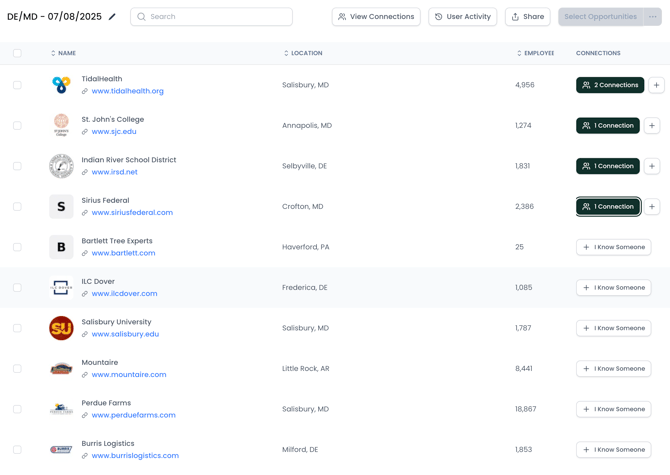Screen dimensions: 670x475
Task: Select the Perdue Farms row checkbox
Action: pyautogui.click(x=17, y=409)
